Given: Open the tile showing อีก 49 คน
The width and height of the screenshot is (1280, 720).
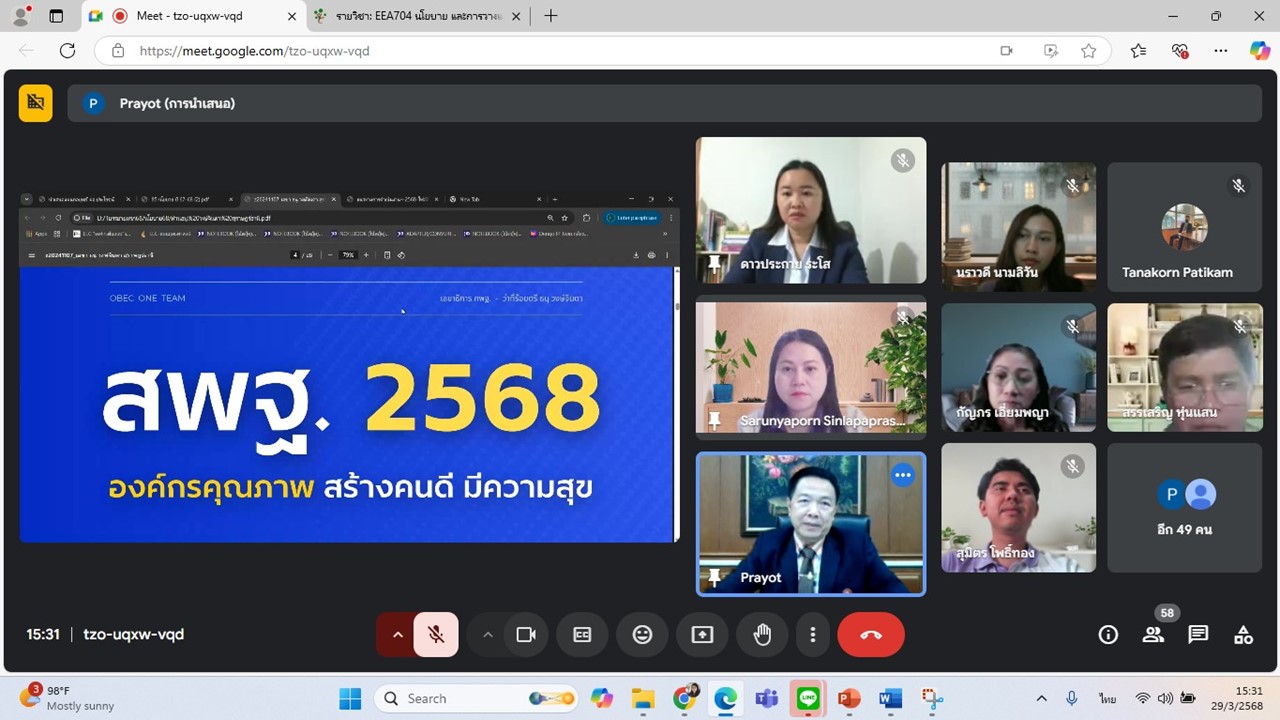Looking at the screenshot, I should 1185,508.
